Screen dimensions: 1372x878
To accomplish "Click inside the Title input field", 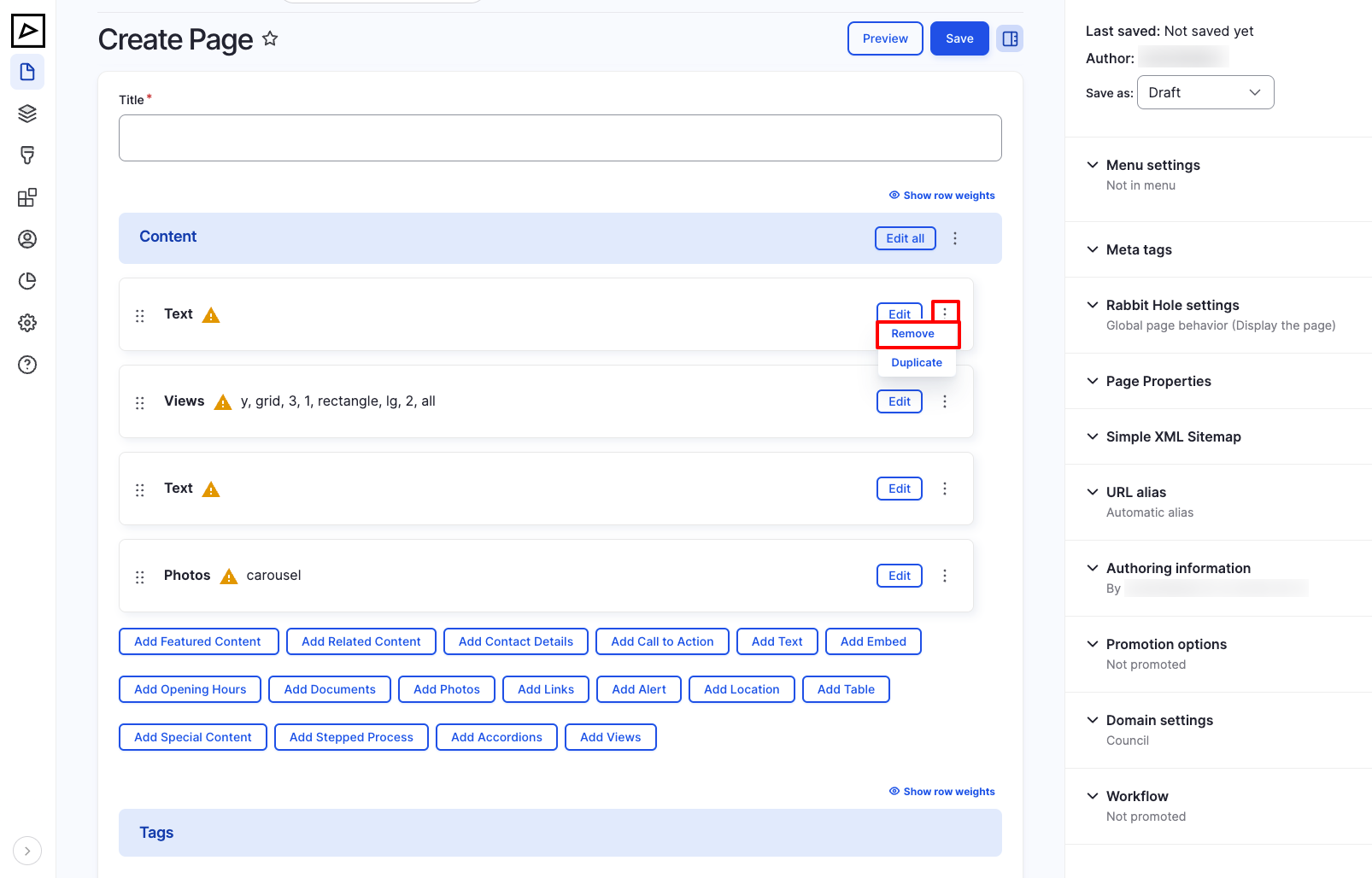I will pos(560,138).
